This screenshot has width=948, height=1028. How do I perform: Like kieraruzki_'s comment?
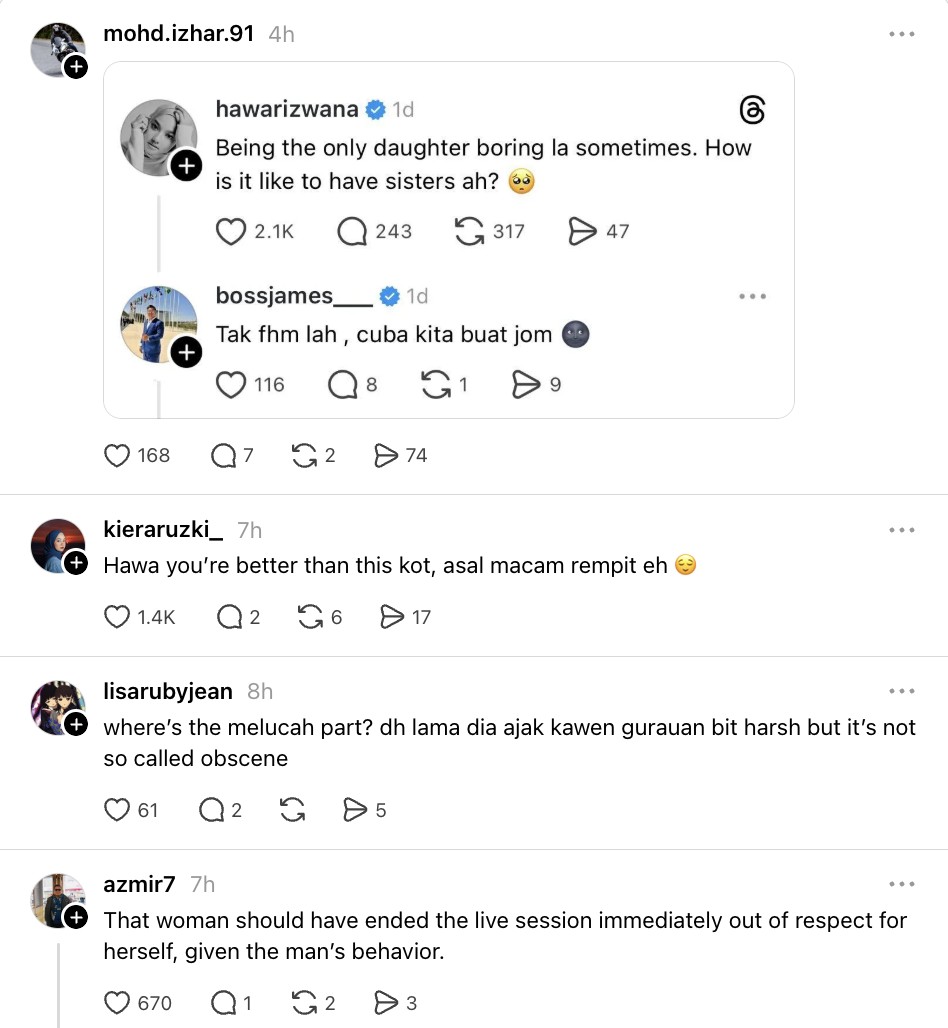(118, 617)
